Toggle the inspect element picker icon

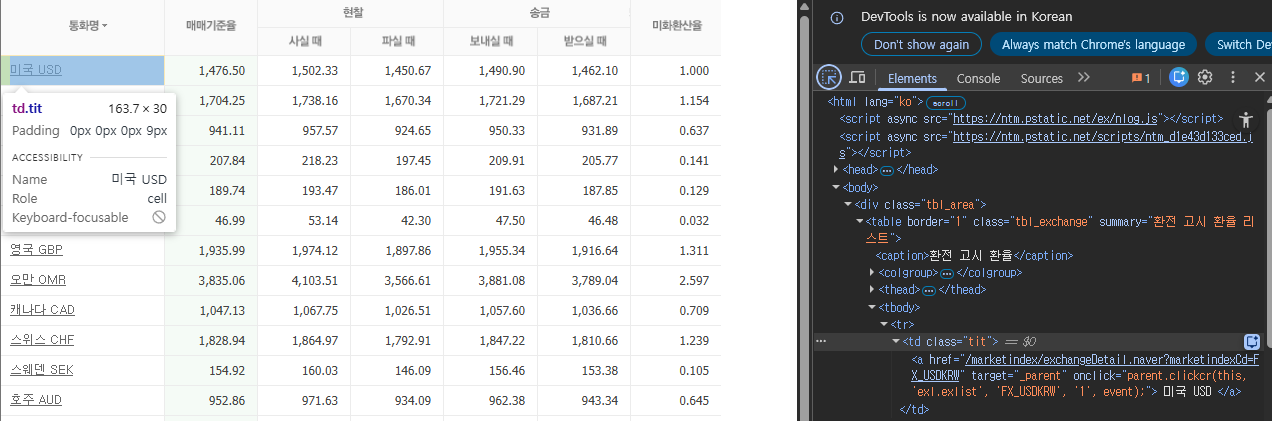click(x=829, y=77)
